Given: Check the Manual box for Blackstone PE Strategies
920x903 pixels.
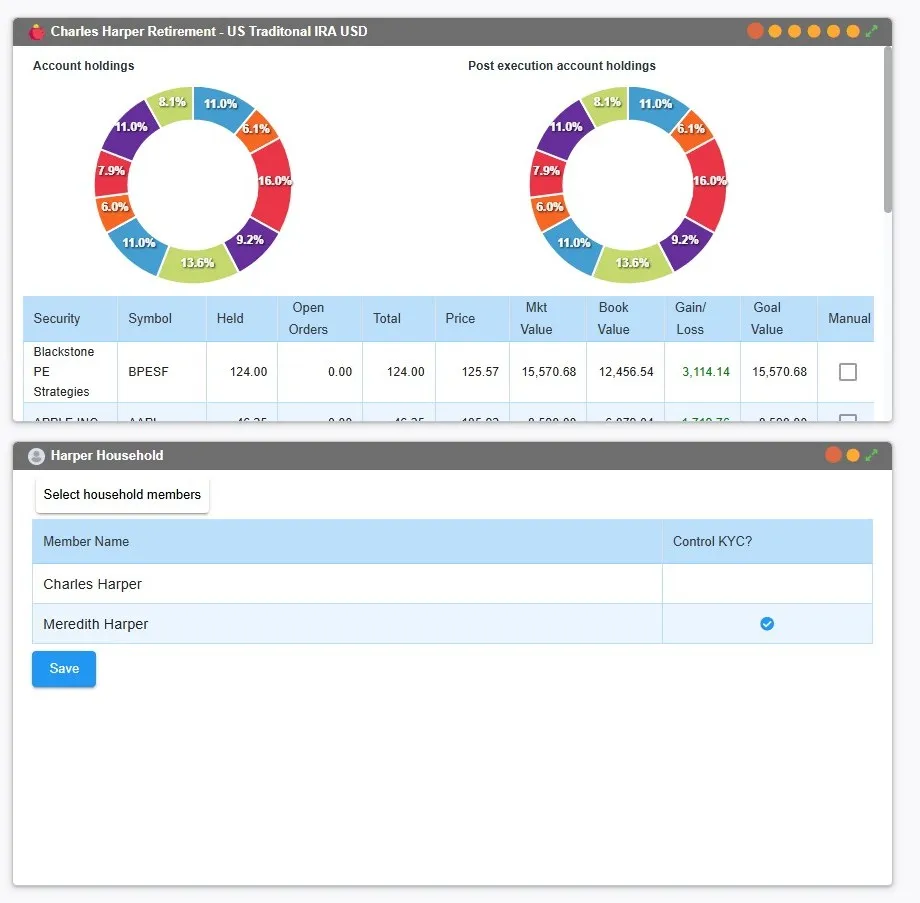Looking at the screenshot, I should click(x=847, y=372).
